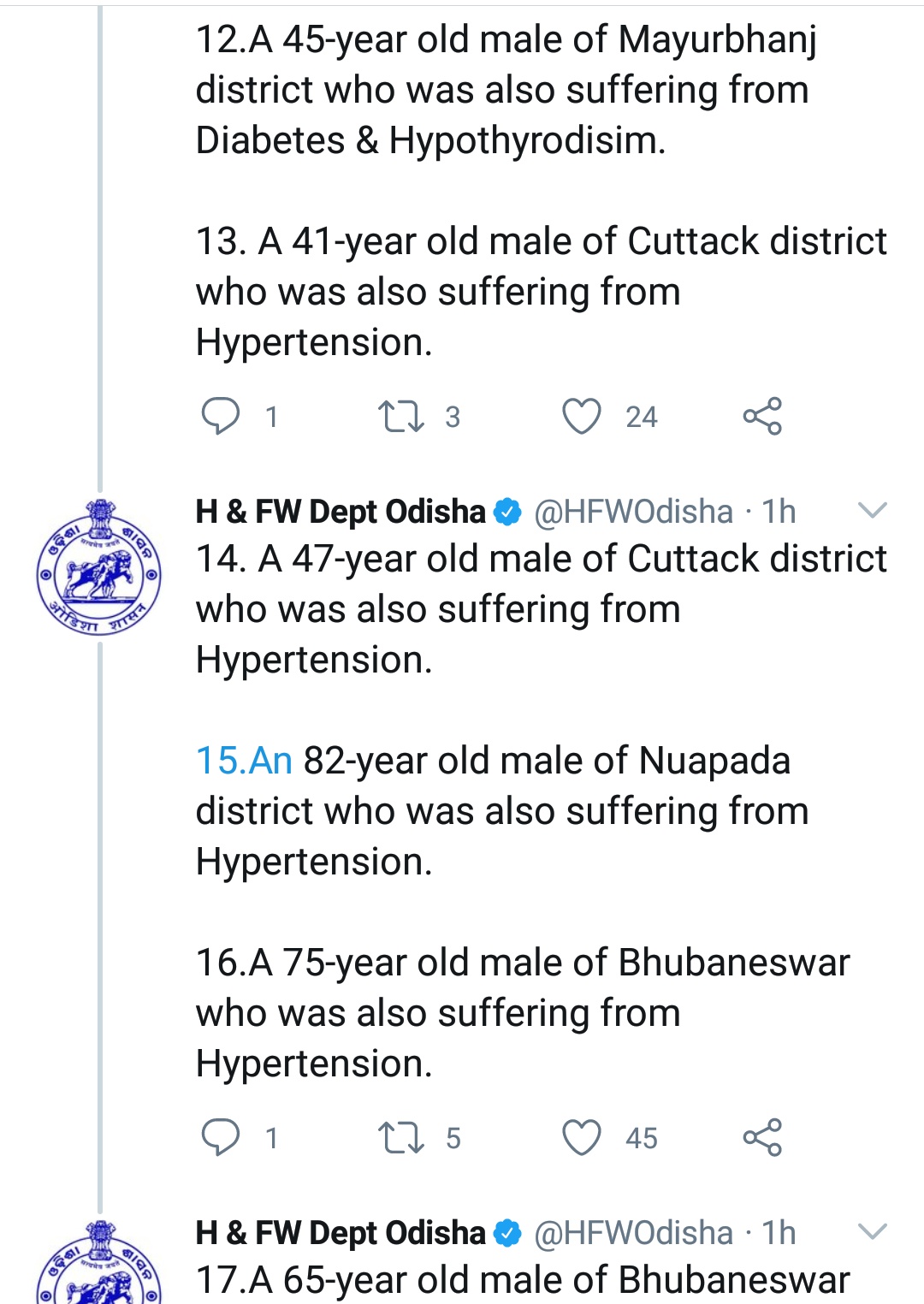Screen dimensions: 924x1304
Task: Open the tweet text about Mayurbhanj district
Action: tap(505, 90)
